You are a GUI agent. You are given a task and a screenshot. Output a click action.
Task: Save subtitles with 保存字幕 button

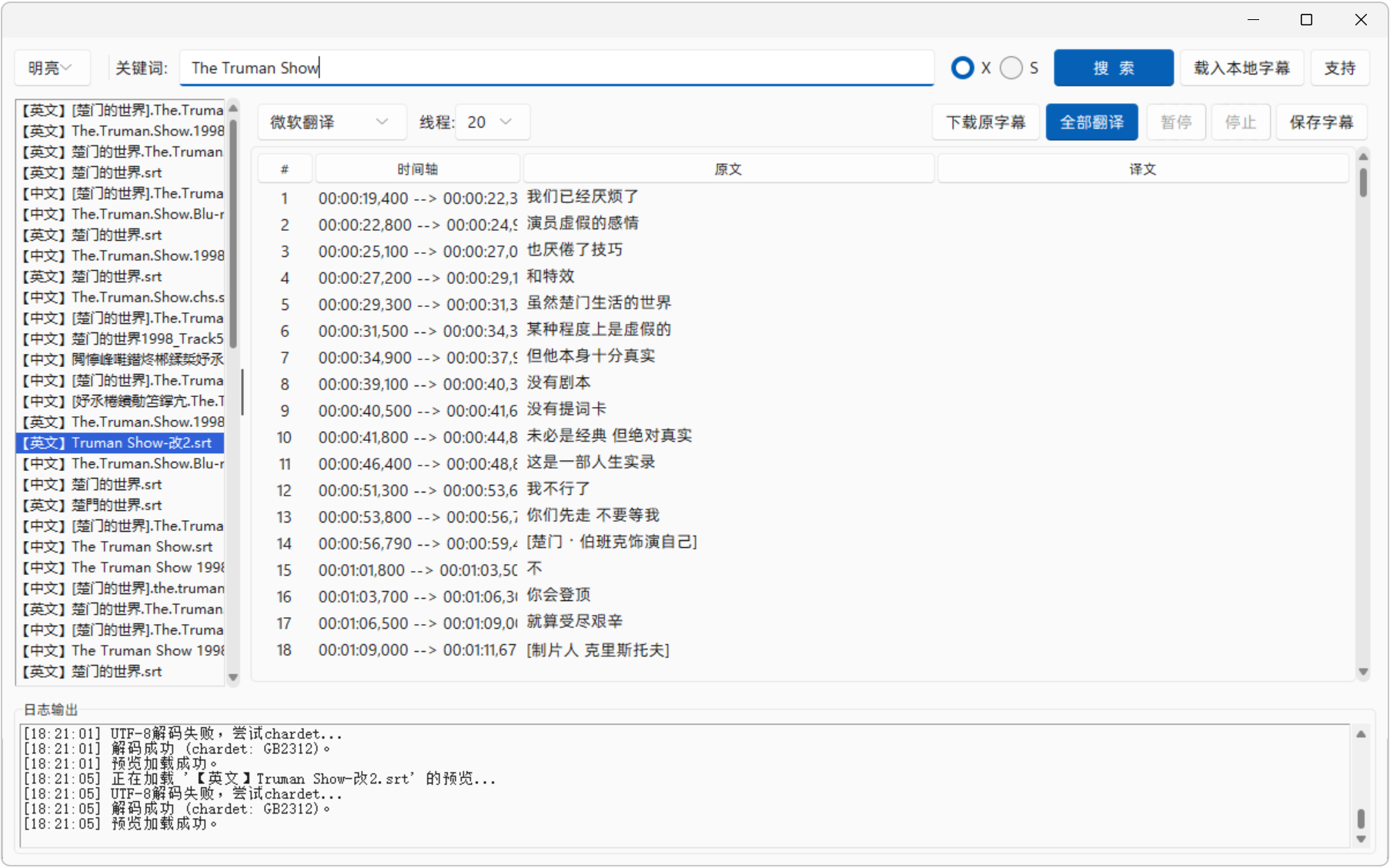point(1322,122)
